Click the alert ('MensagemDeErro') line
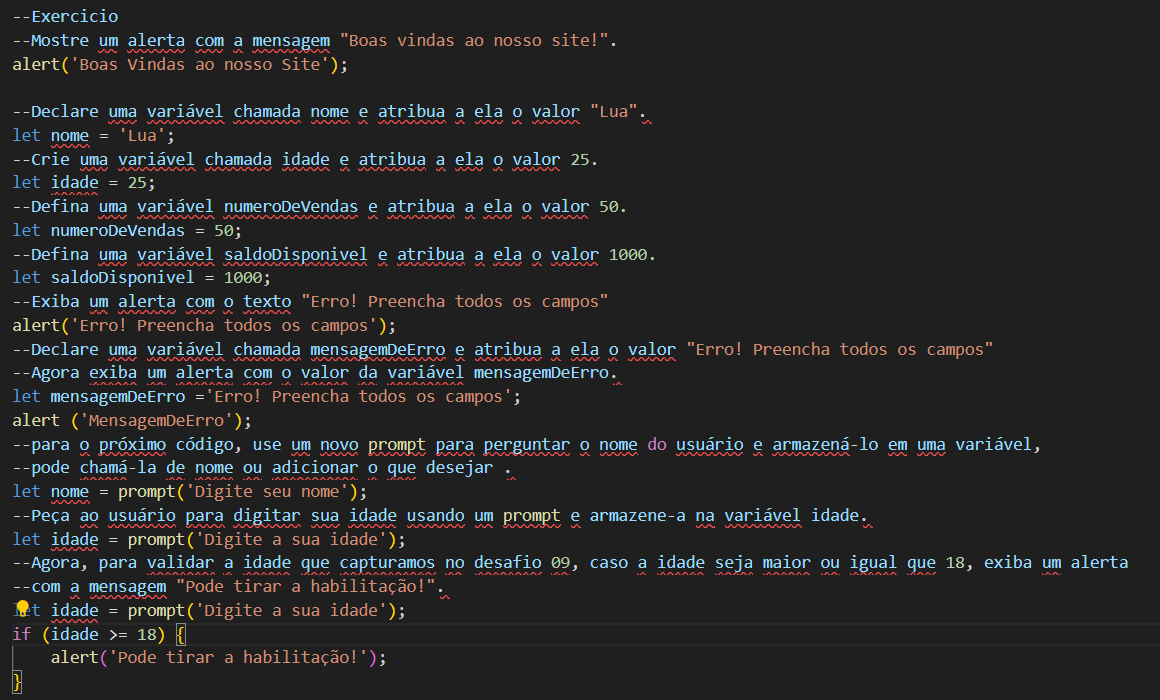1160x700 pixels. click(x=132, y=420)
